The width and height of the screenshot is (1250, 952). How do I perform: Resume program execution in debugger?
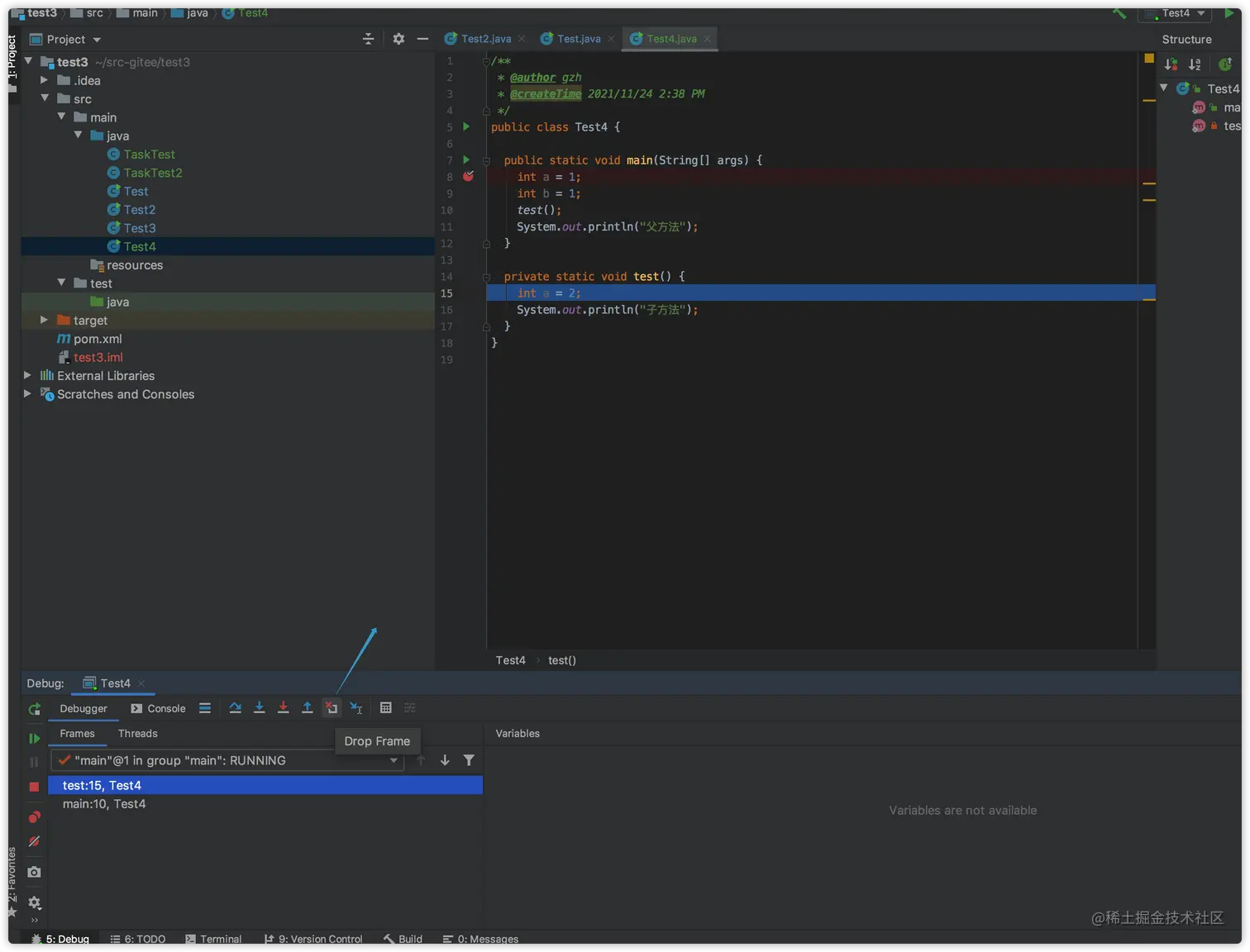(x=34, y=738)
